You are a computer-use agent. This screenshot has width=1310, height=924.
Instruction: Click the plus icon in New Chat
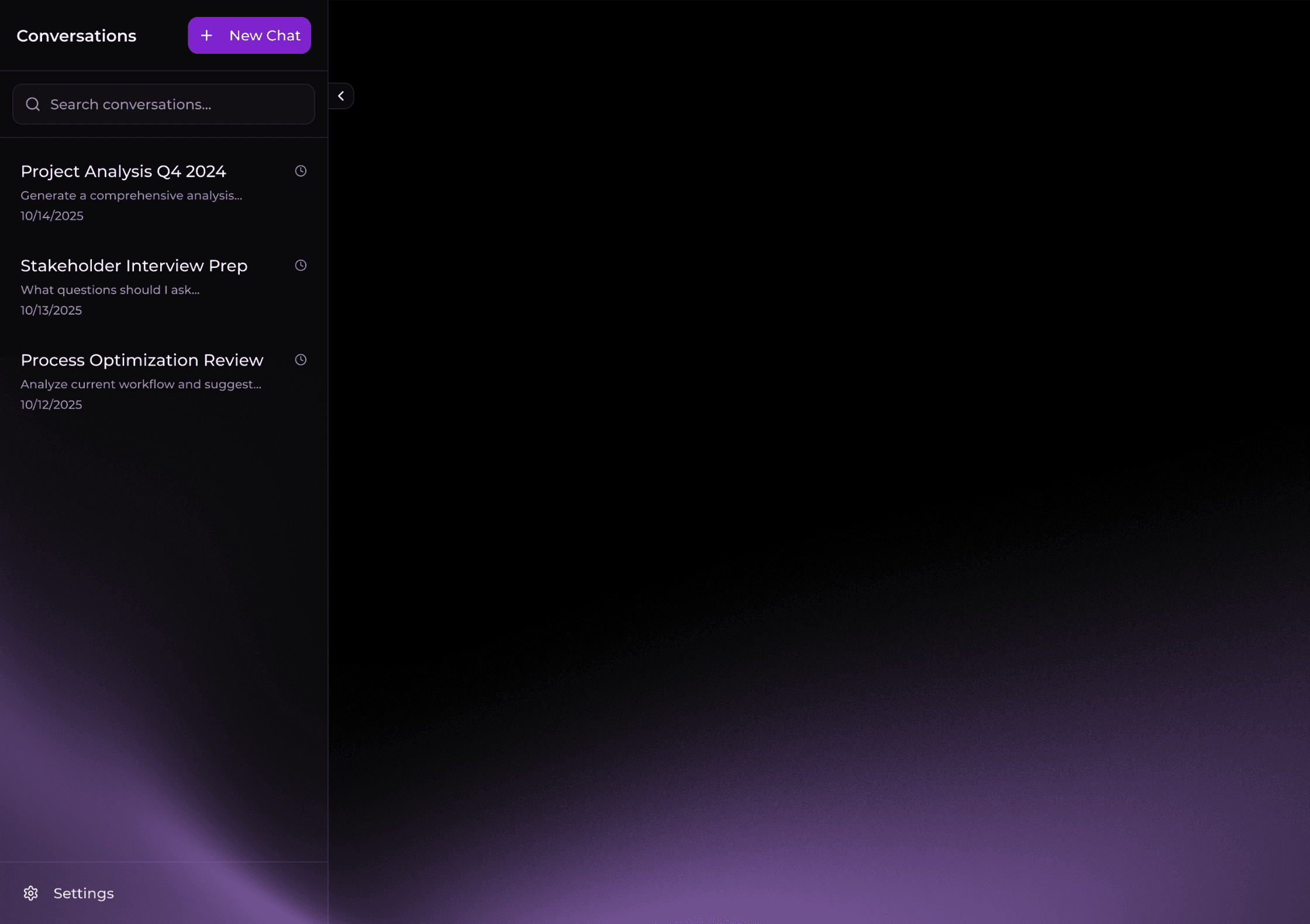pyautogui.click(x=206, y=36)
